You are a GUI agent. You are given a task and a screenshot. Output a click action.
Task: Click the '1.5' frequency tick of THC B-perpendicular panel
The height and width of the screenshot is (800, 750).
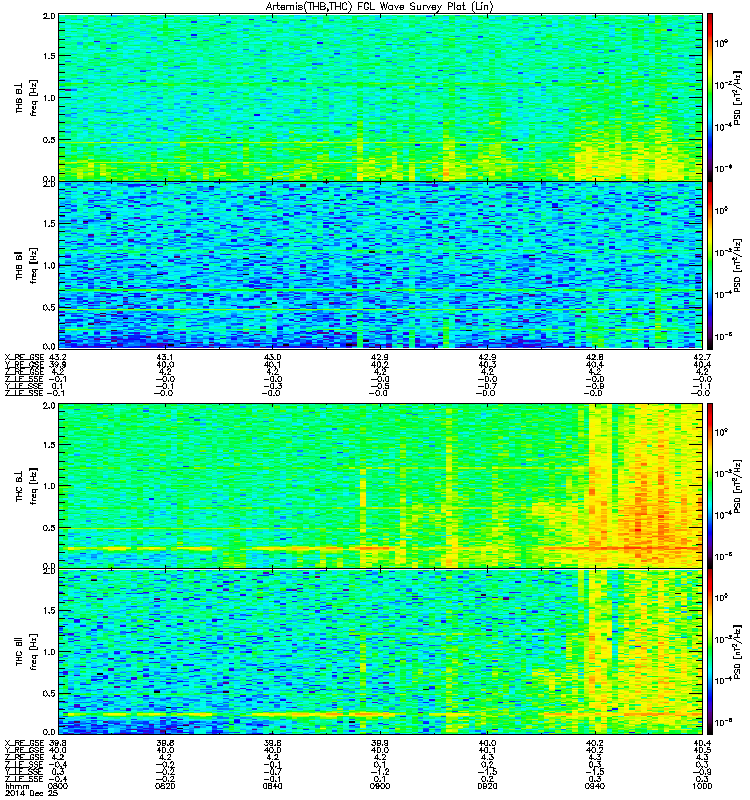[49, 445]
